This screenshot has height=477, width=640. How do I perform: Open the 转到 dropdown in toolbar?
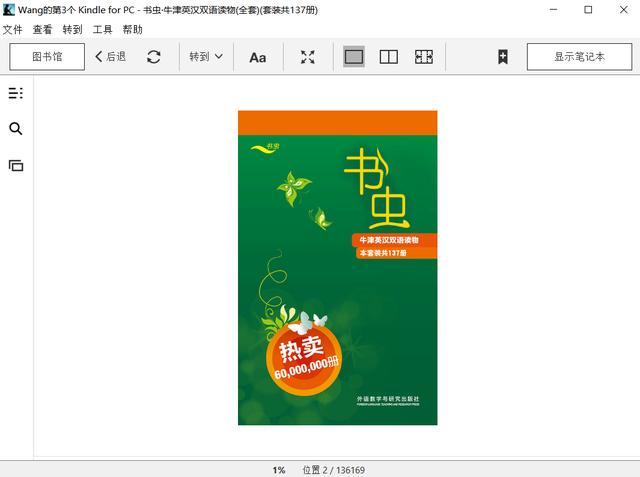[x=206, y=57]
